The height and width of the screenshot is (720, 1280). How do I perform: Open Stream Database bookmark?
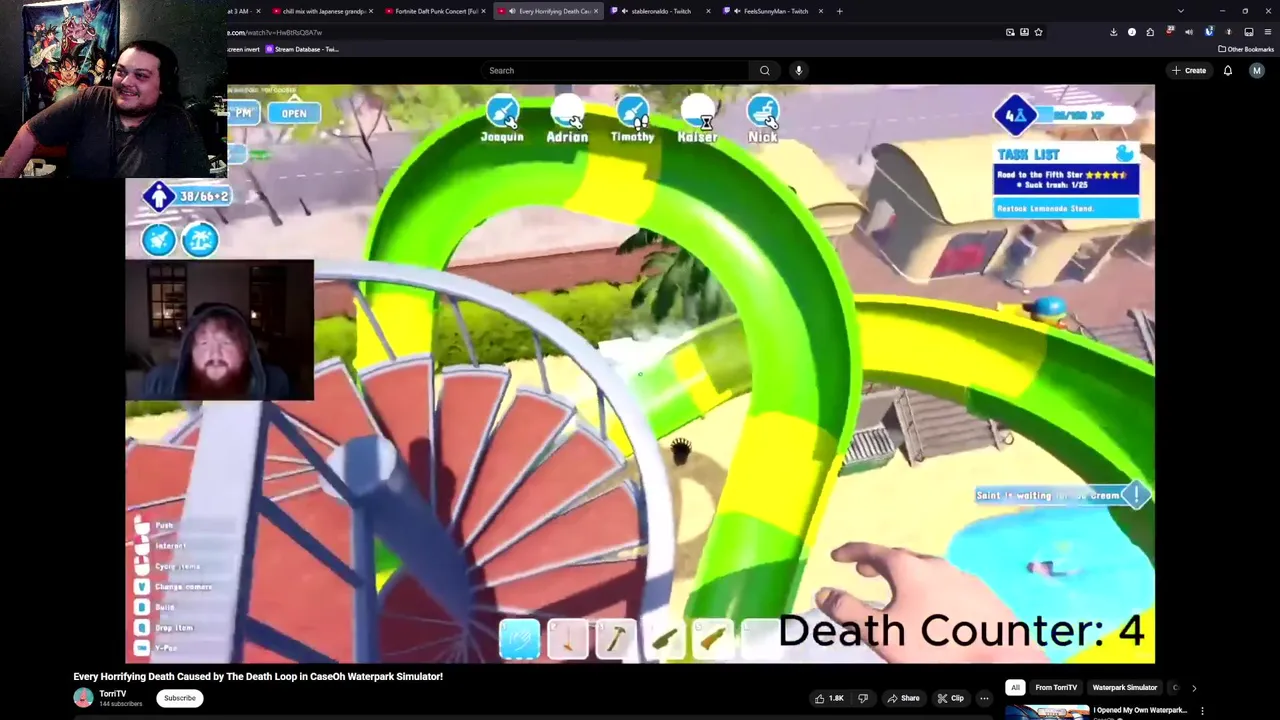click(x=301, y=49)
